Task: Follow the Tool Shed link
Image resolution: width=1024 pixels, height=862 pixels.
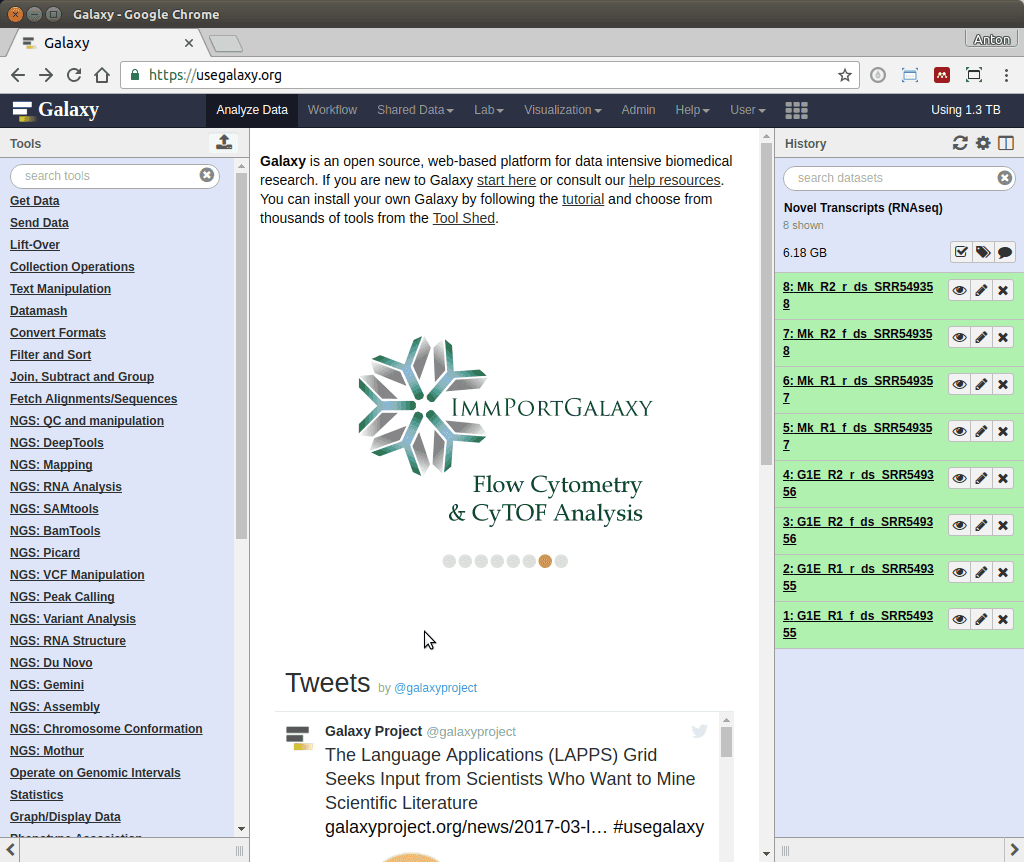Action: (x=463, y=218)
